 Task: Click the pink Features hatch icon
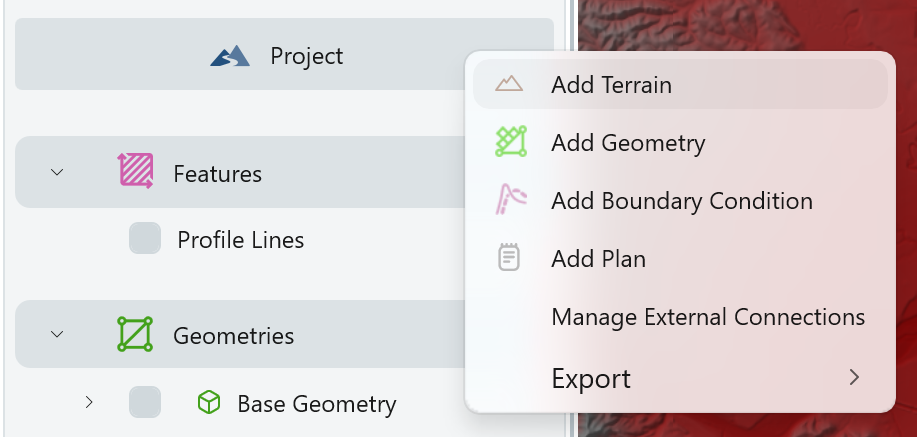135,172
